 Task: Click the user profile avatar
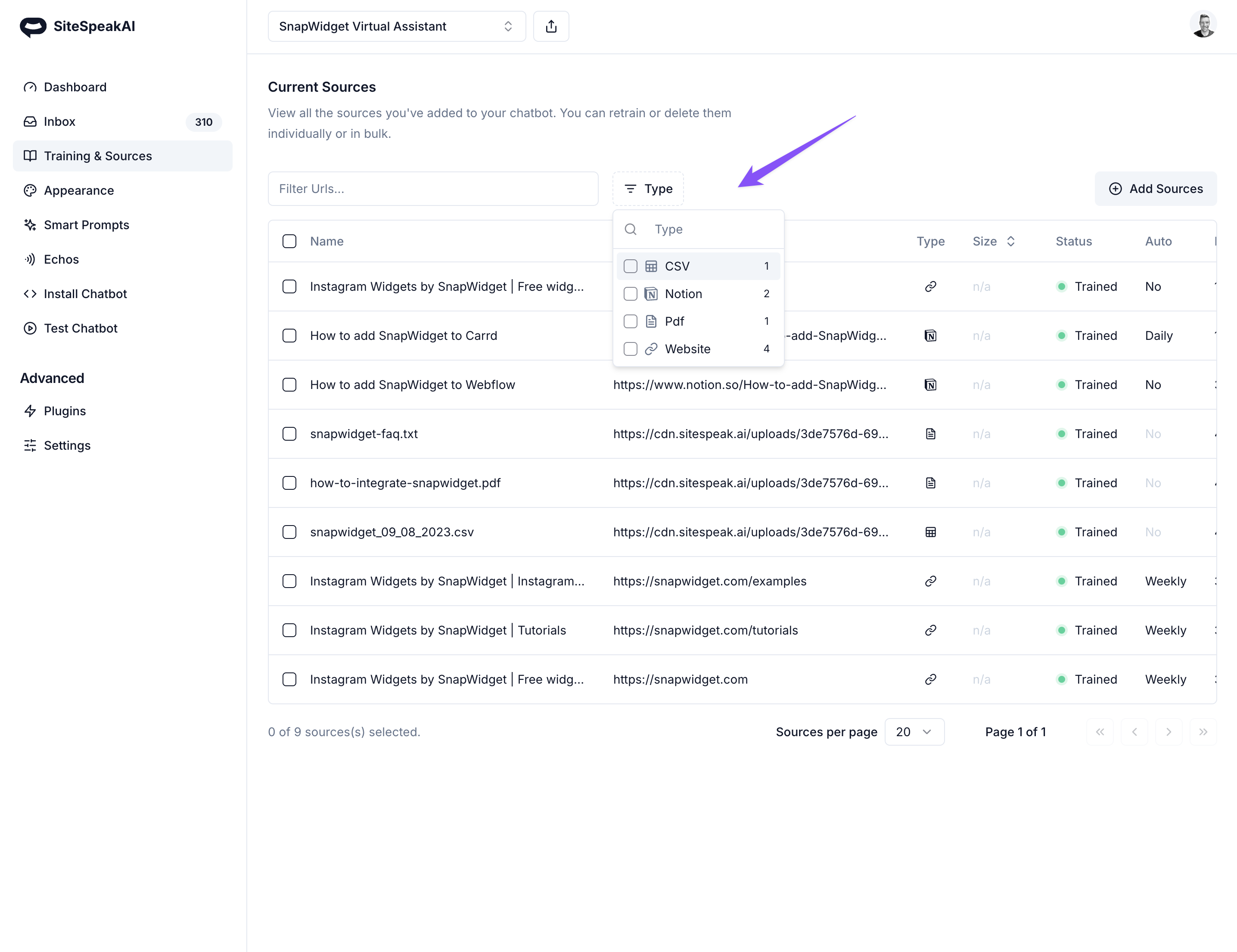click(x=1203, y=26)
